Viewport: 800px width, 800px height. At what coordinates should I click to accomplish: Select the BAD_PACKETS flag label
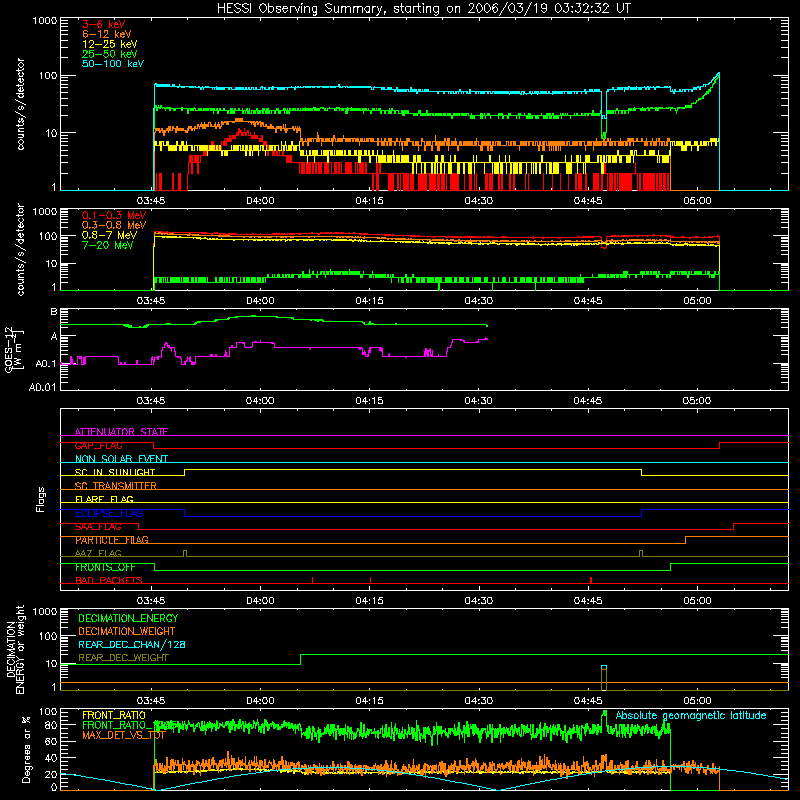pyautogui.click(x=109, y=581)
